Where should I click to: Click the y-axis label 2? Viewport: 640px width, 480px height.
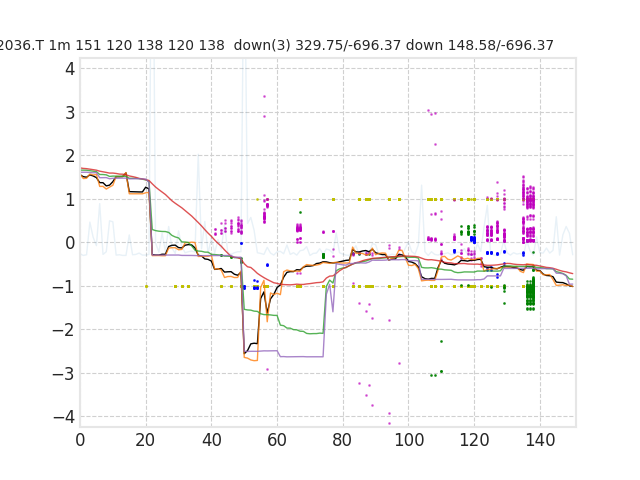[x=70, y=156]
